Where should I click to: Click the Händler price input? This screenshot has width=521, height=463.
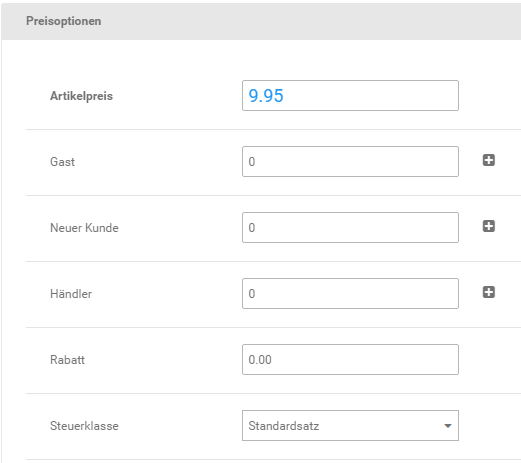coord(350,293)
